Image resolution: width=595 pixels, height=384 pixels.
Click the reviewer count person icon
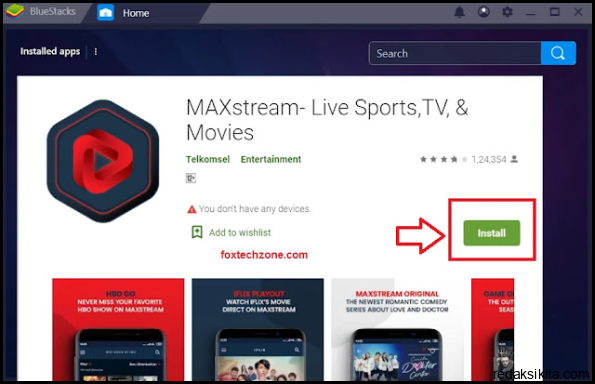click(514, 159)
